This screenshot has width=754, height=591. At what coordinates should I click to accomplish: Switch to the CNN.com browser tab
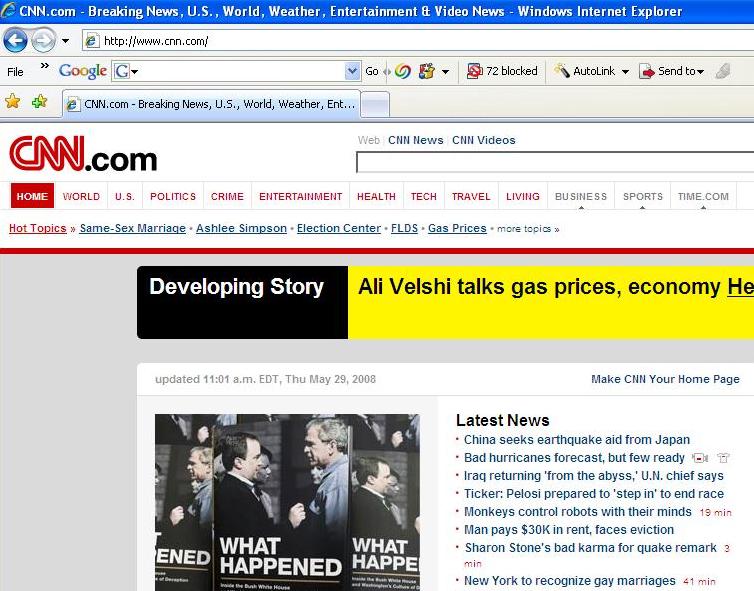coord(210,104)
